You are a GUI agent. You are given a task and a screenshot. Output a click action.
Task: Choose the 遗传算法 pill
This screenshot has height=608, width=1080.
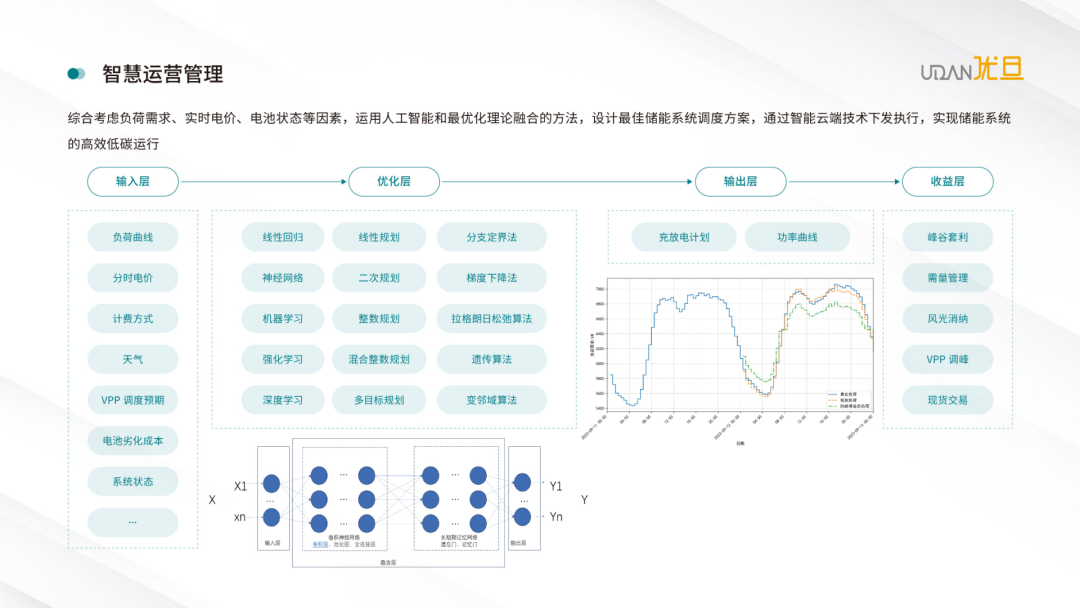(491, 359)
